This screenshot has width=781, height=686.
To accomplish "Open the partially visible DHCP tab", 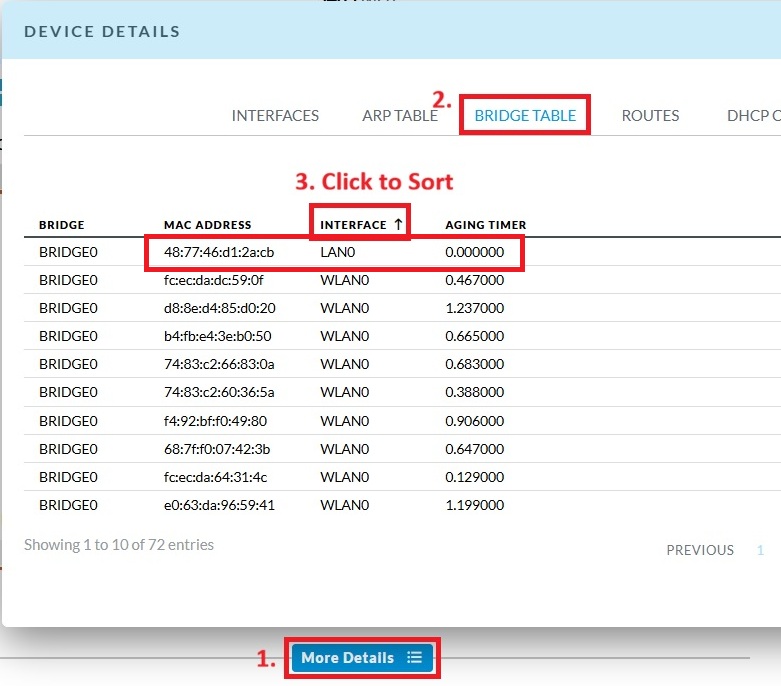I will (753, 116).
